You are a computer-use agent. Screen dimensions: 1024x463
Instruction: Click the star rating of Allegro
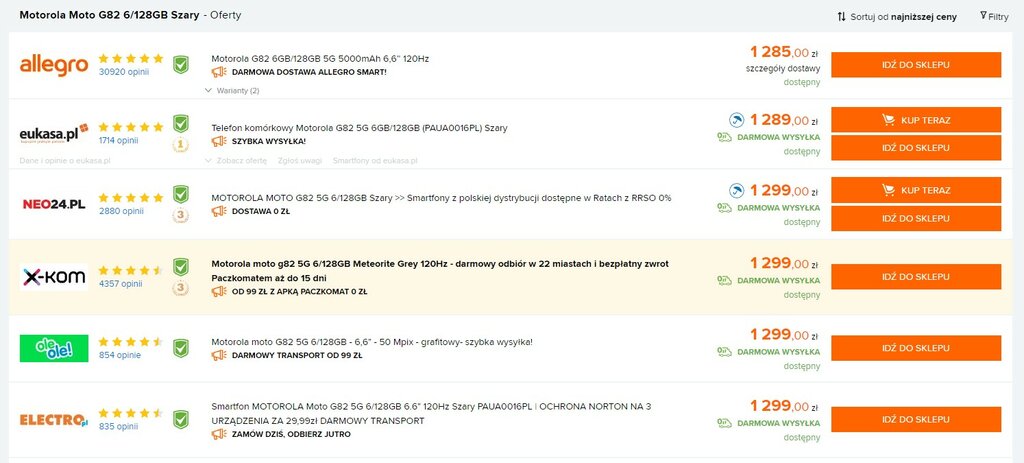tap(131, 58)
